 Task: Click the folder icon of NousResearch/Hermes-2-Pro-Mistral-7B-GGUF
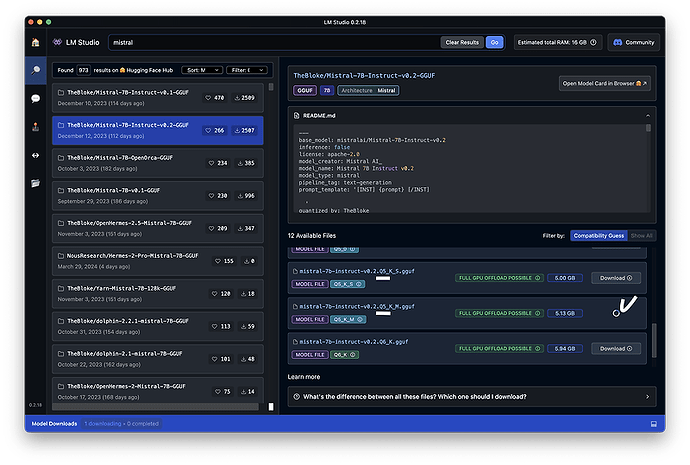point(61,256)
